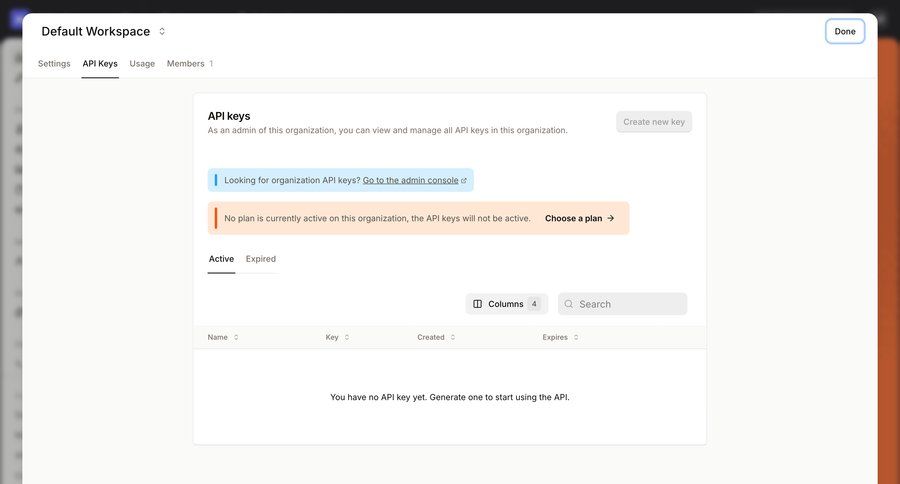This screenshot has width=900, height=484.
Task: Sort by the Name column
Action: pyautogui.click(x=223, y=337)
